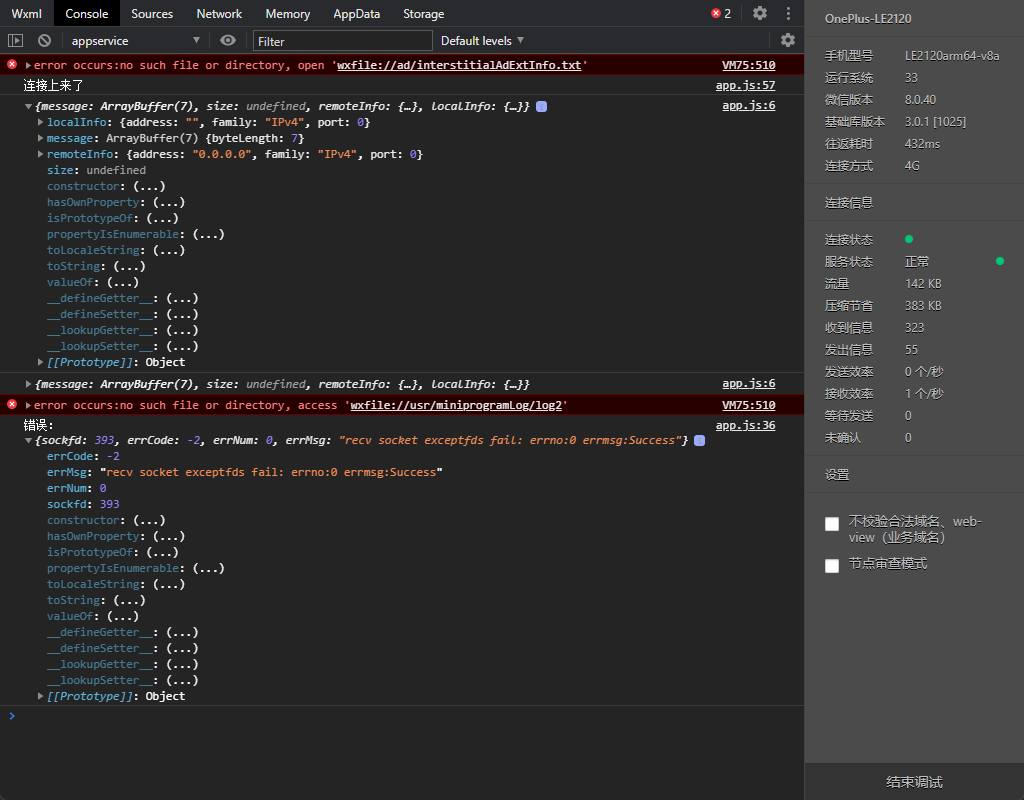Expand the second collapsed message object
This screenshot has height=800, width=1024.
28,384
